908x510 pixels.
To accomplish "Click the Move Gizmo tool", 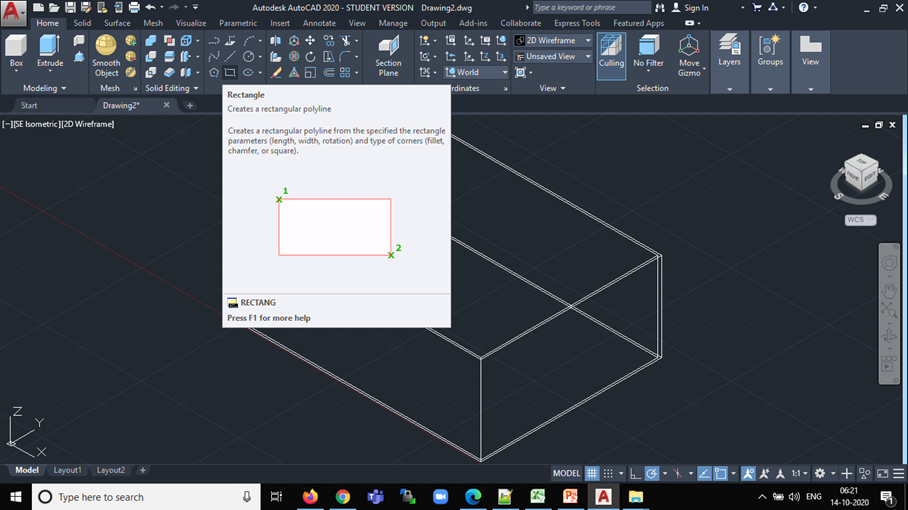I will 689,56.
